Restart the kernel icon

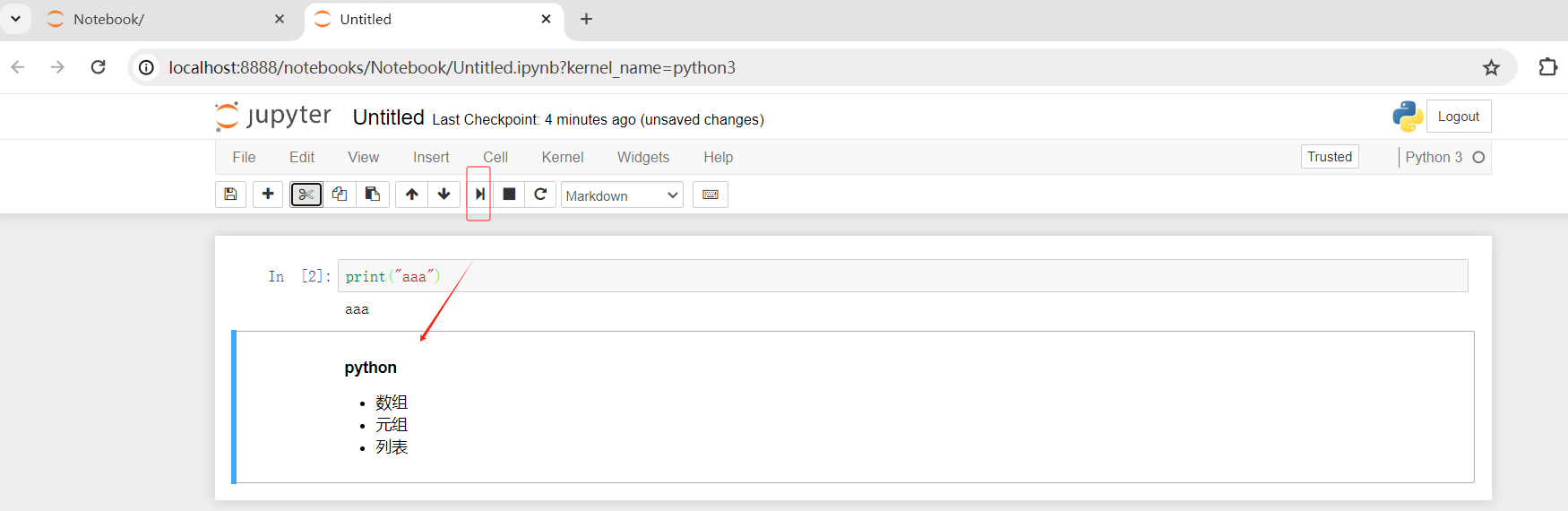(540, 195)
